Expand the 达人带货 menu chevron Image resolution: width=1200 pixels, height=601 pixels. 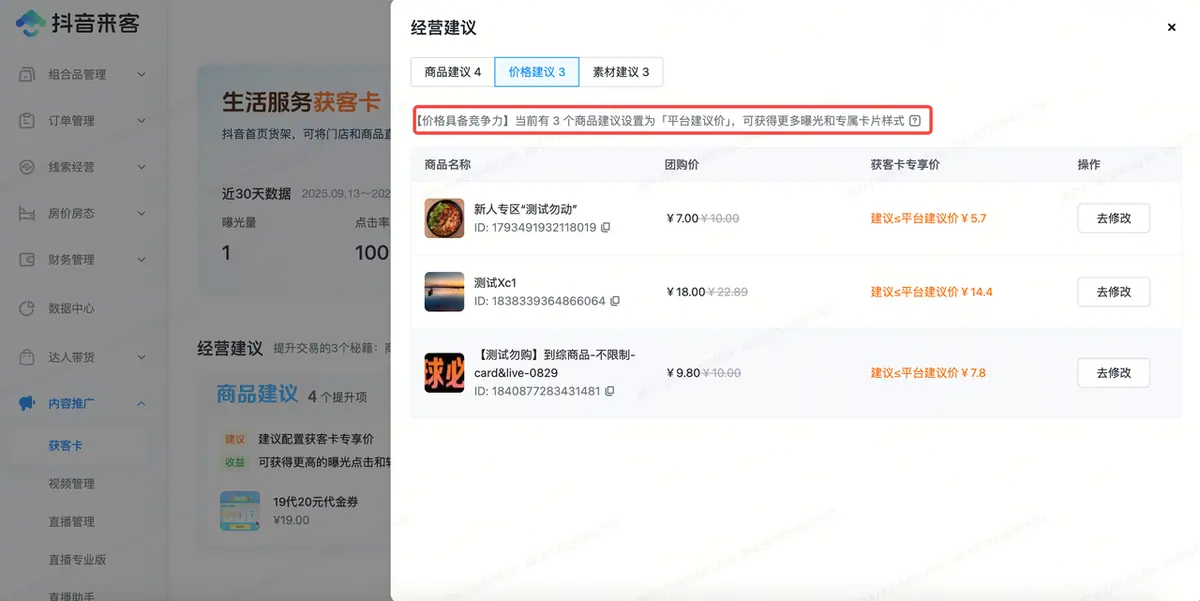pos(141,357)
